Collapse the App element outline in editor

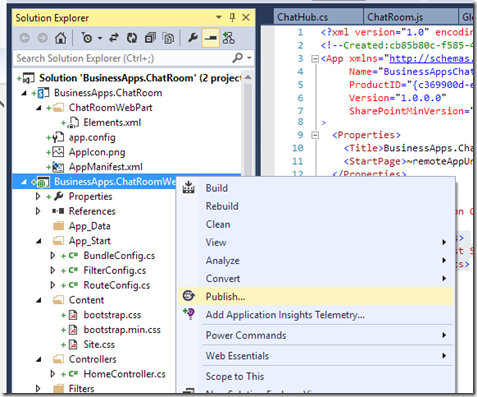[x=315, y=59]
